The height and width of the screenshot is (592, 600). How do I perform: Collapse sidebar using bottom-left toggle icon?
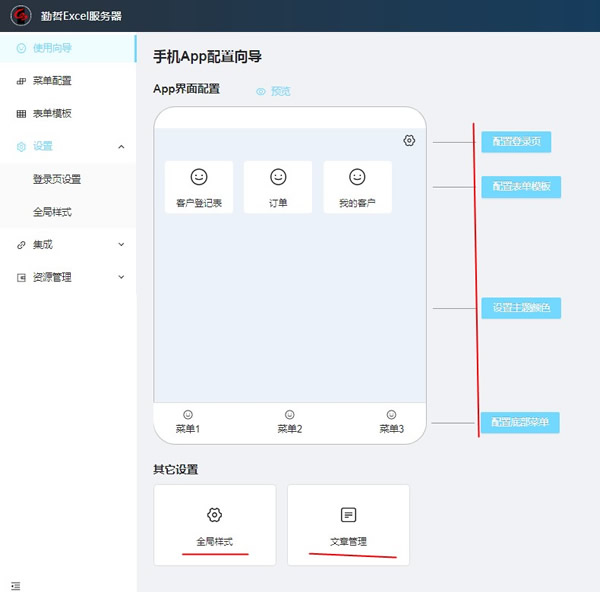(x=15, y=584)
